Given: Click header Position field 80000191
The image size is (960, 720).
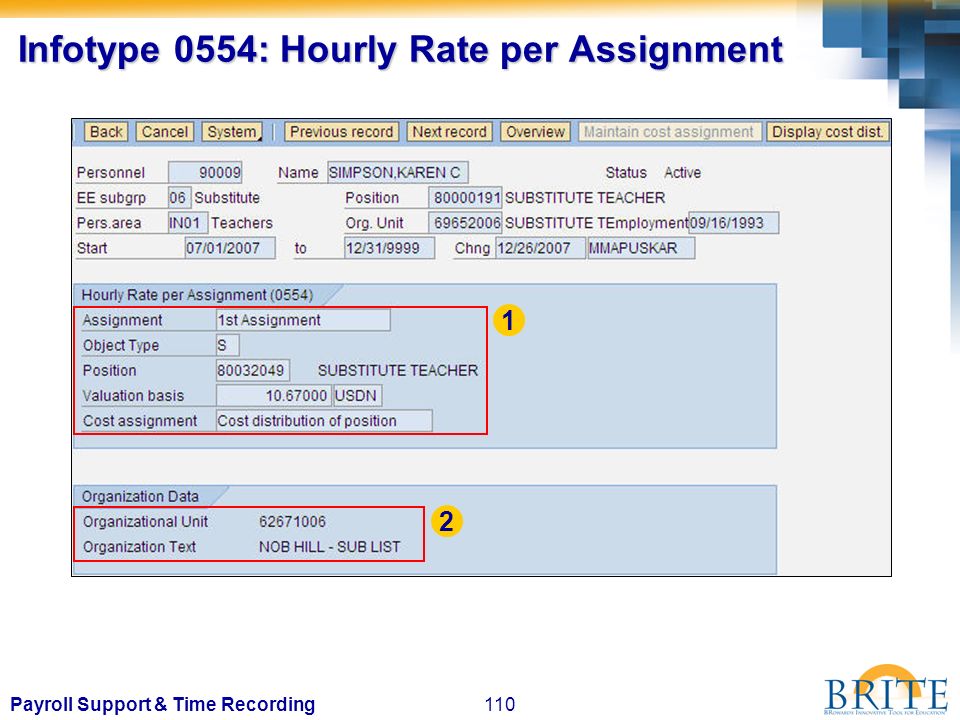Looking at the screenshot, I should pyautogui.click(x=465, y=198).
